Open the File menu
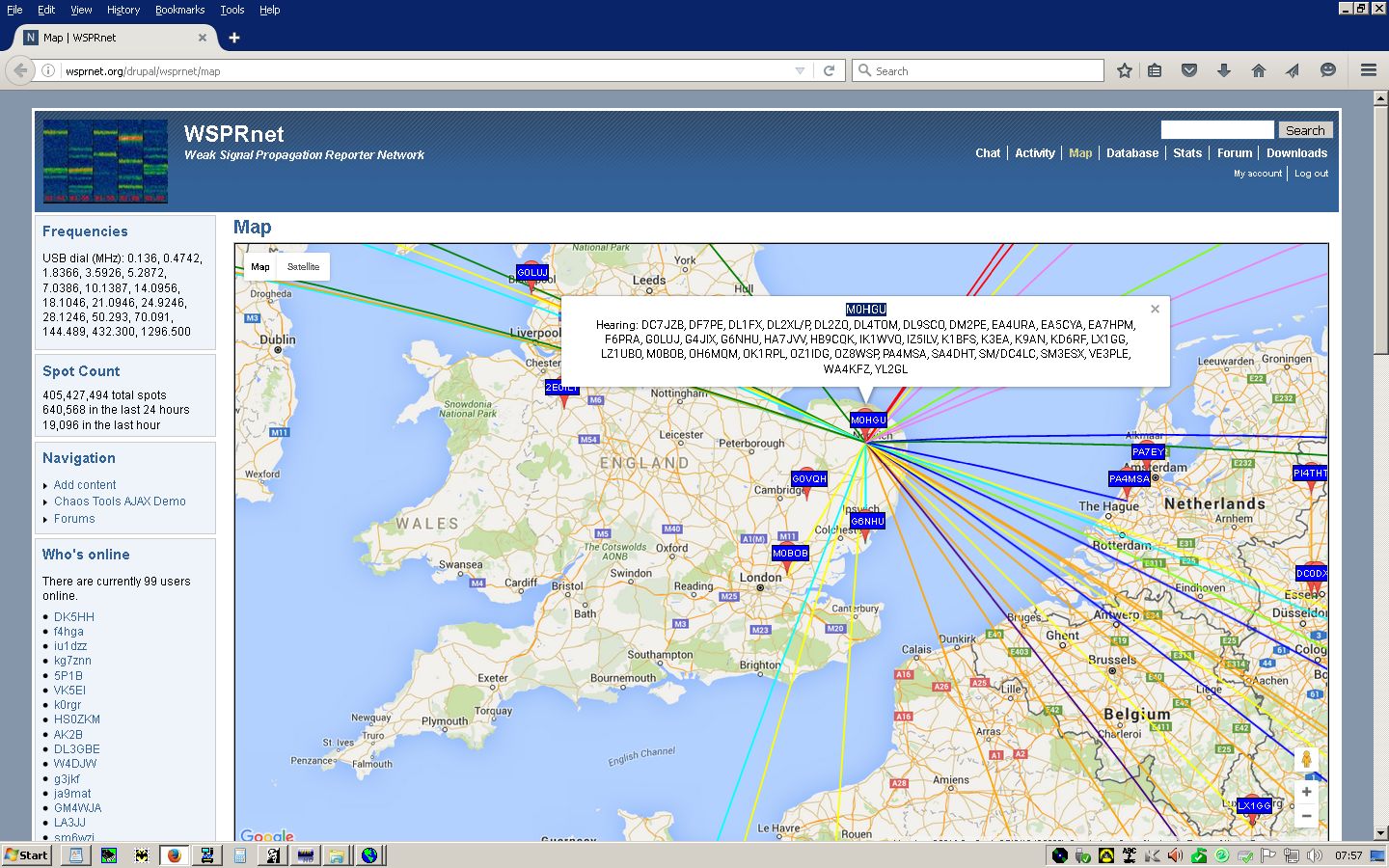The image size is (1389, 868). tap(14, 10)
